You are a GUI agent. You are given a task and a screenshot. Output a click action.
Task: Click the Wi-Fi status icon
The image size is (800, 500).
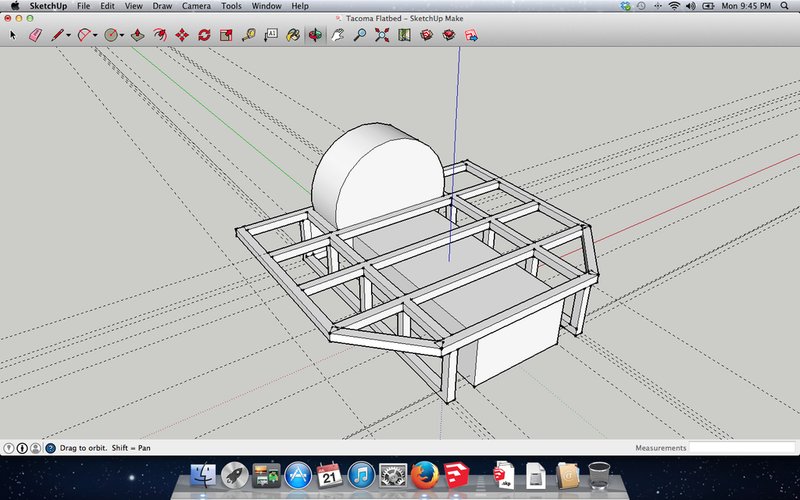tap(674, 6)
